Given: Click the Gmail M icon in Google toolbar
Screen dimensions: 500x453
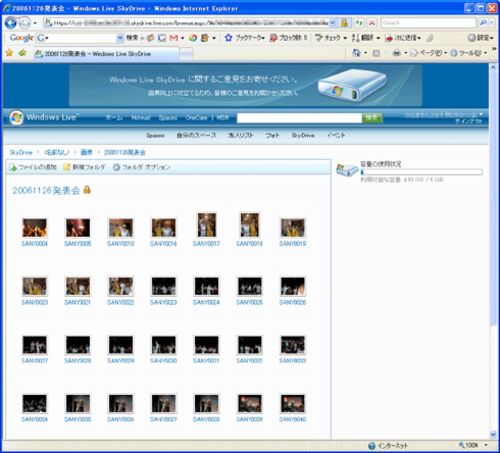Looking at the screenshot, I should coord(174,38).
